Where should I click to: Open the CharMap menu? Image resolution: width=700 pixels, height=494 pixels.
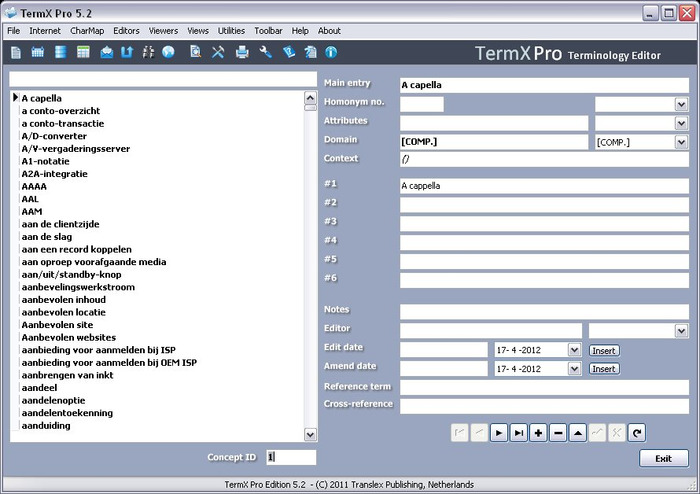(x=87, y=31)
